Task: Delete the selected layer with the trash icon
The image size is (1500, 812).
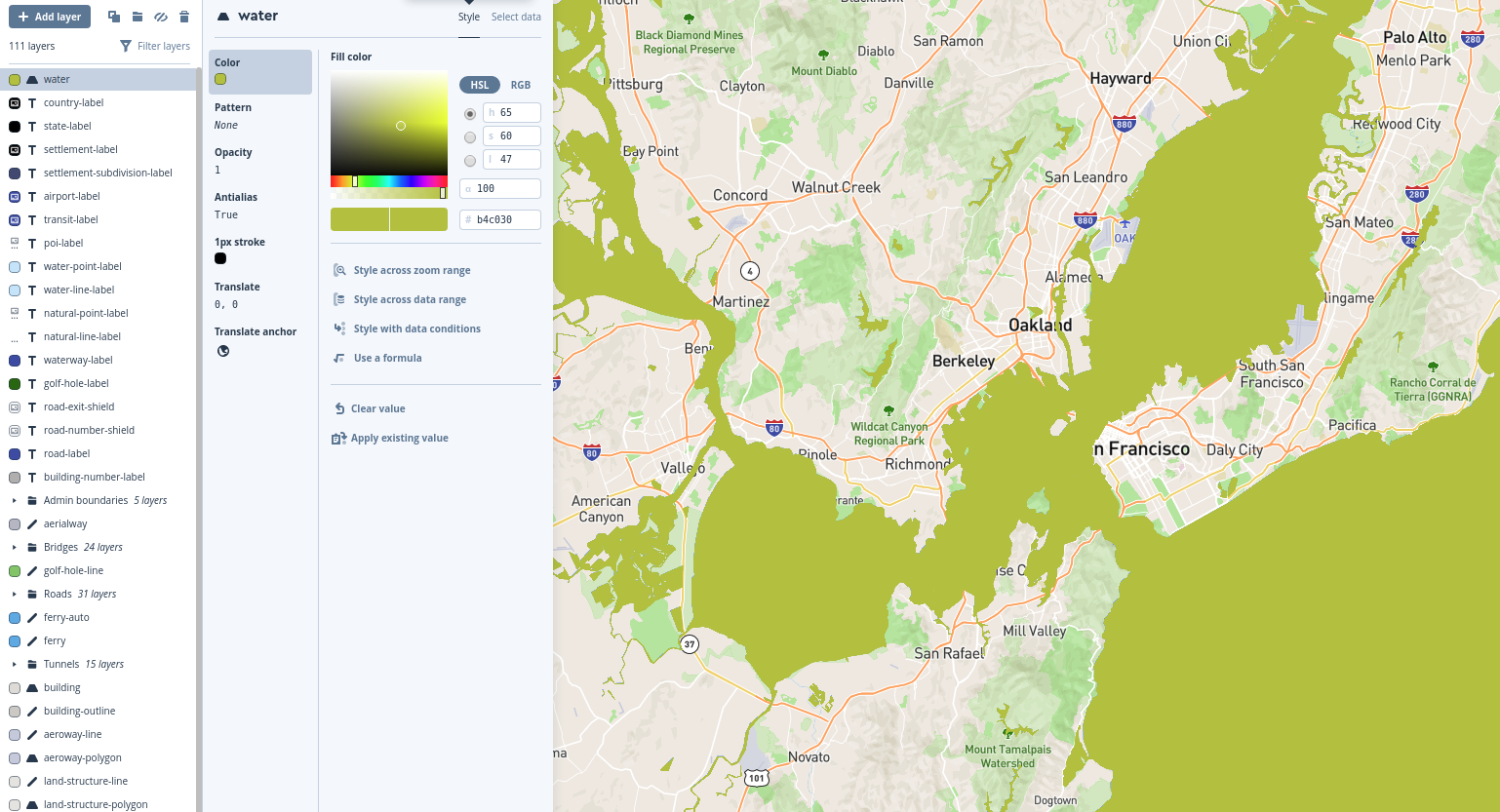Action: tap(184, 17)
